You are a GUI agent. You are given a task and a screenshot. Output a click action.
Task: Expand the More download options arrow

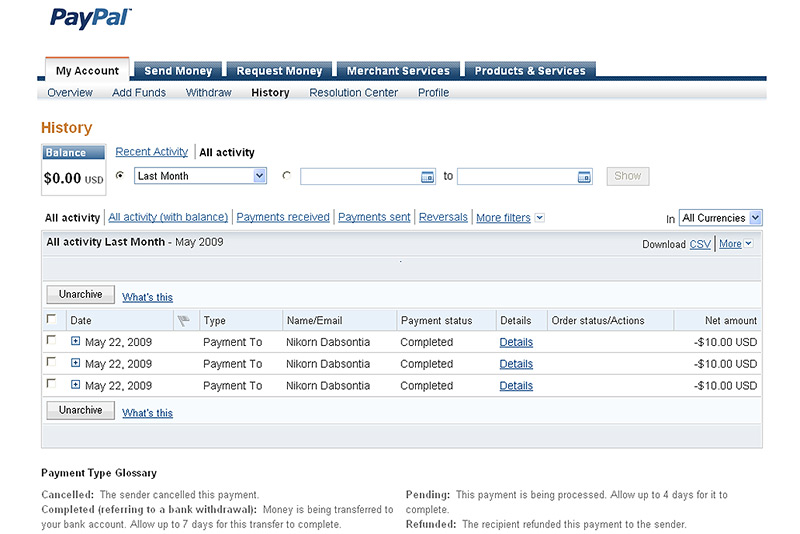pos(748,244)
